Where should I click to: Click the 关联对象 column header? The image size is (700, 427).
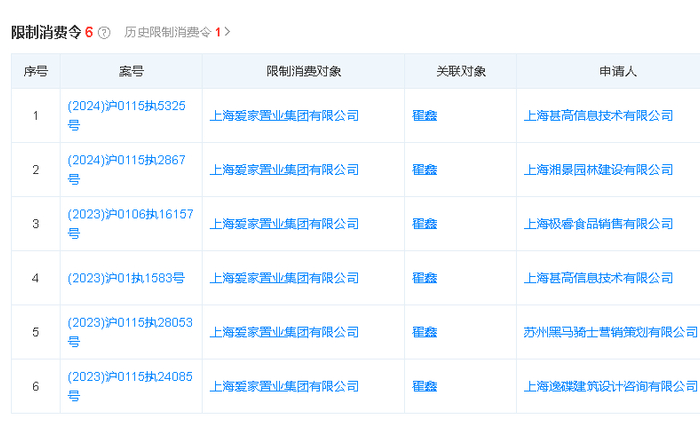(x=461, y=71)
